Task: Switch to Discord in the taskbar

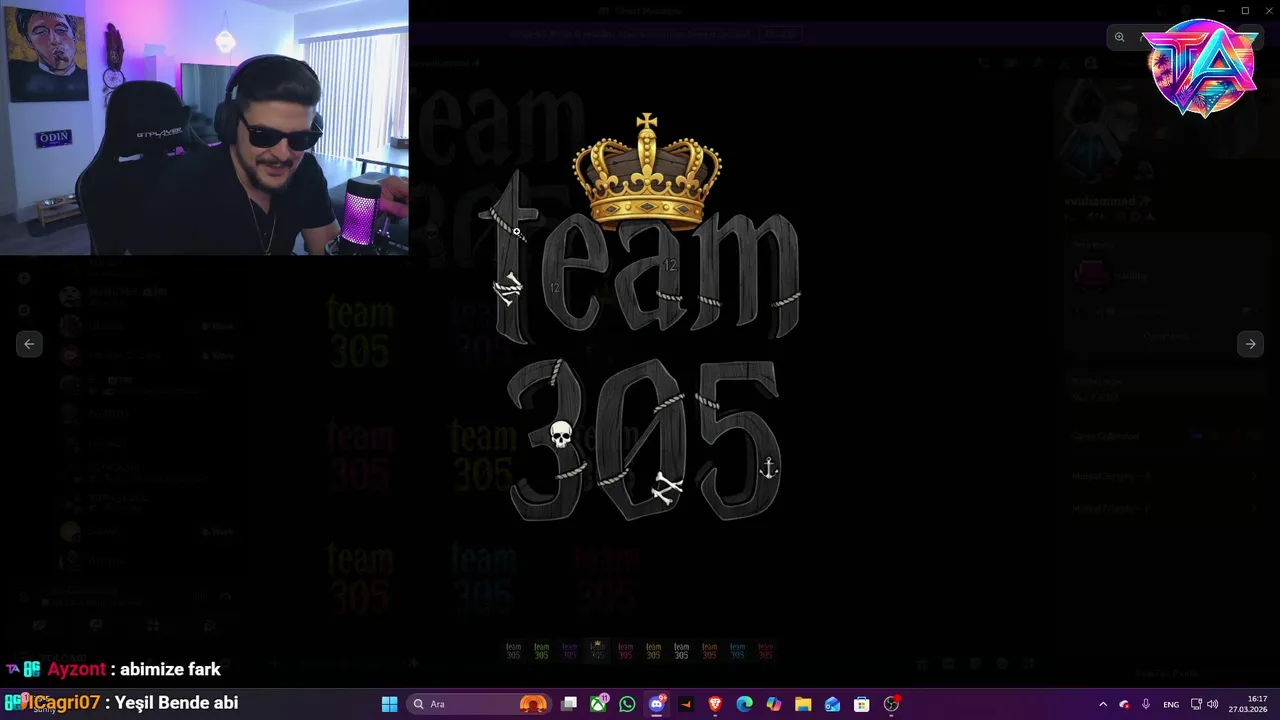Action: 657,704
